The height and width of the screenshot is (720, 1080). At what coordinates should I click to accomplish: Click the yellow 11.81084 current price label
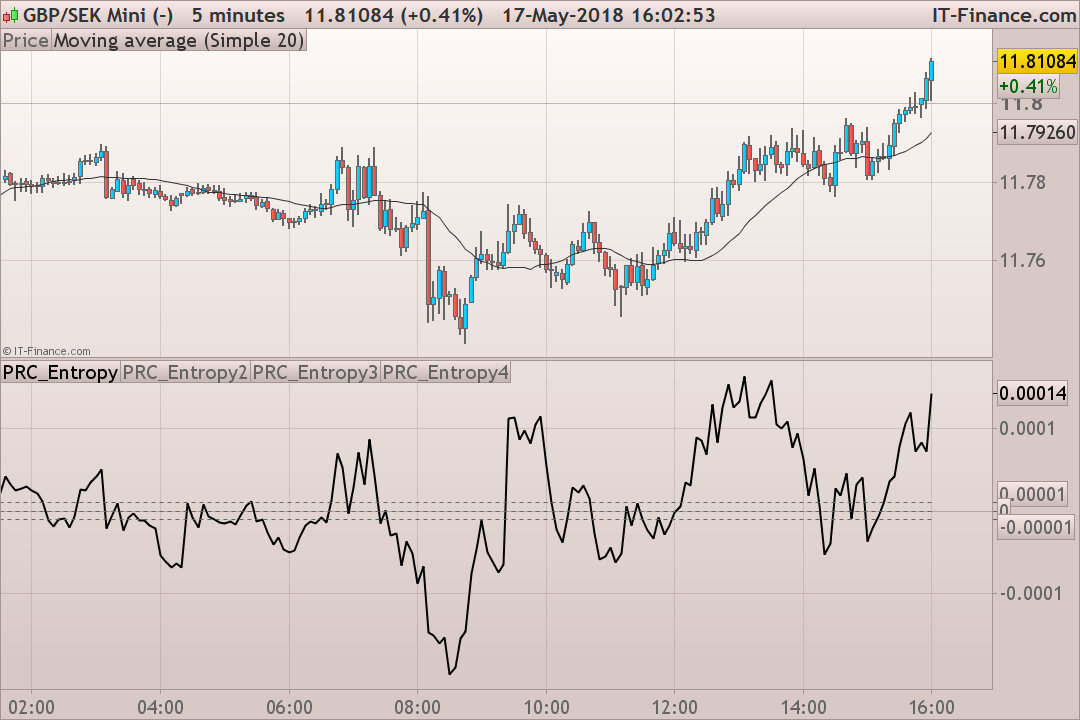coord(1037,61)
